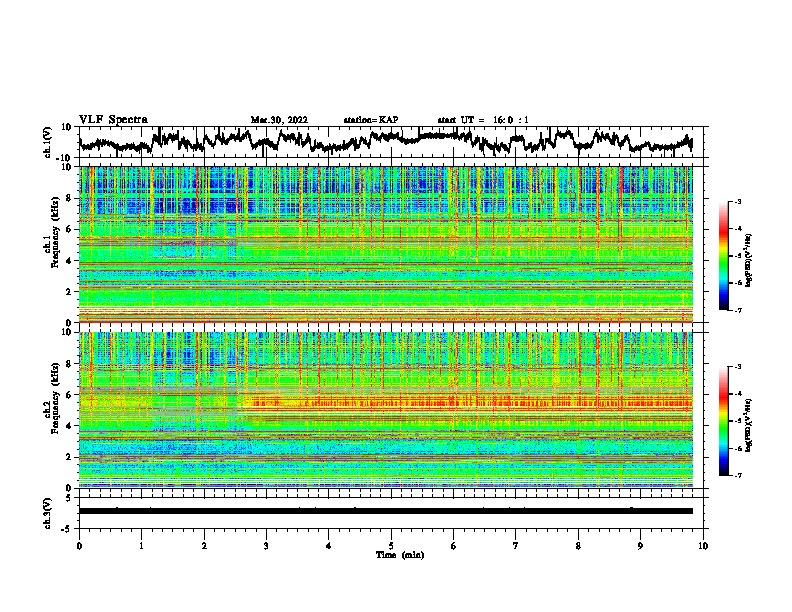Click time axis tick label "3"
Image resolution: width=792 pixels, height=612 pixels.
(x=266, y=546)
